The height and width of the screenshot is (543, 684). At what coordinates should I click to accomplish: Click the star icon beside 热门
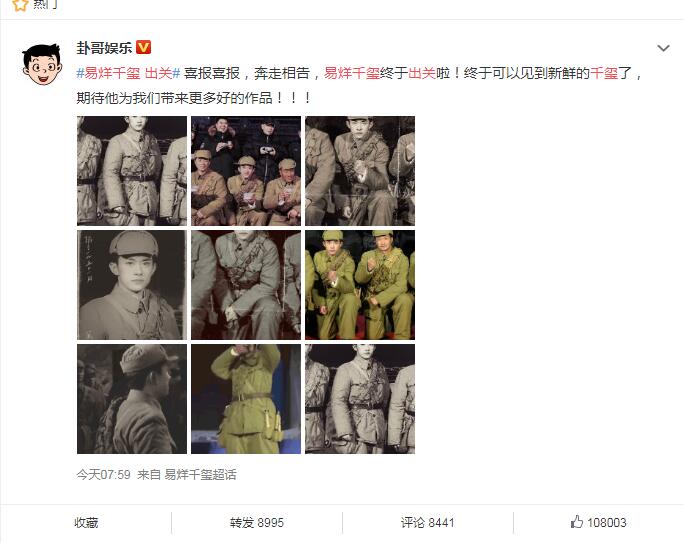[20, 5]
